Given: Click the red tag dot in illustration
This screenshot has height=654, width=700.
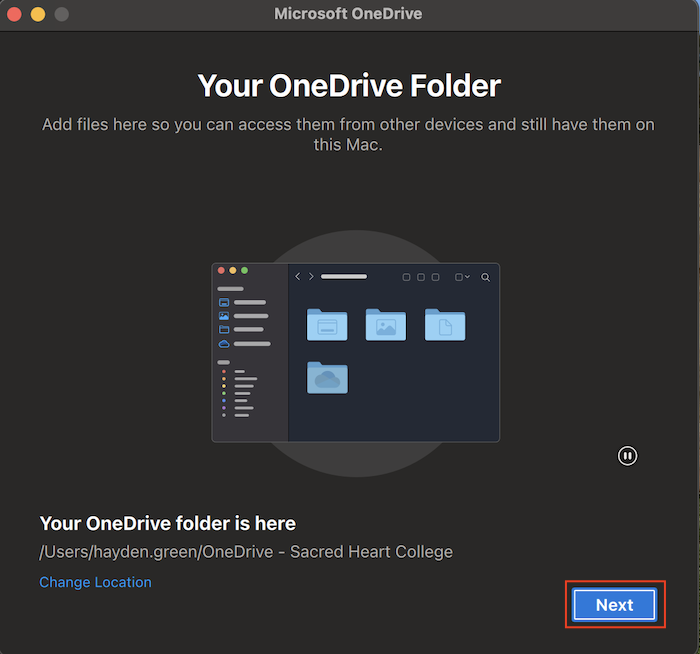Looking at the screenshot, I should (x=223, y=371).
